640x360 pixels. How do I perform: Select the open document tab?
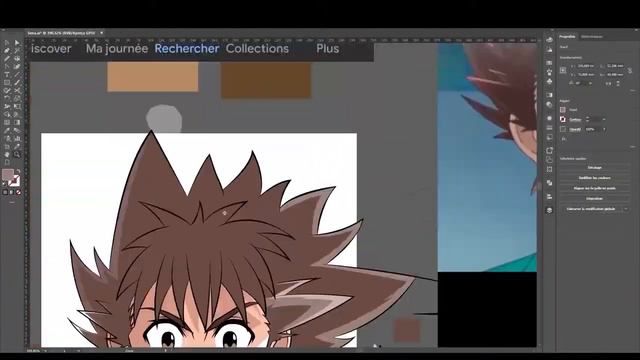[x=61, y=33]
